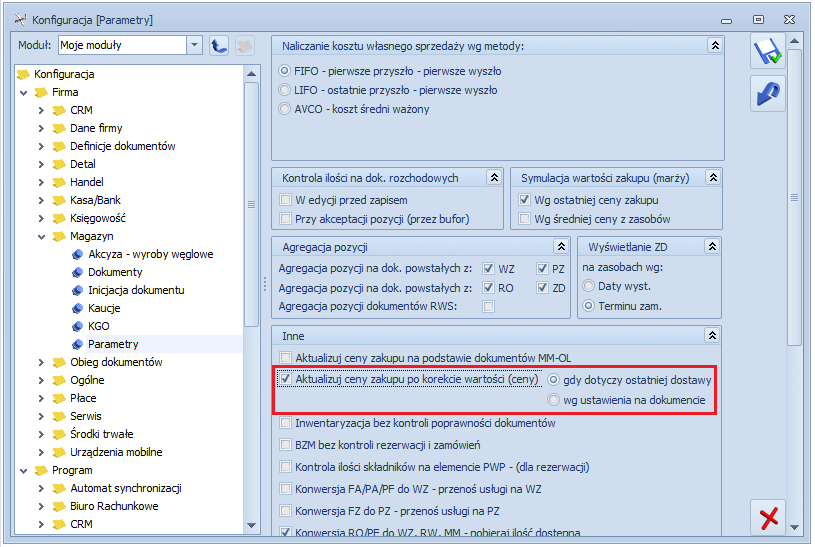
Task: Select AVCO weighted average cost
Action: coord(284,109)
